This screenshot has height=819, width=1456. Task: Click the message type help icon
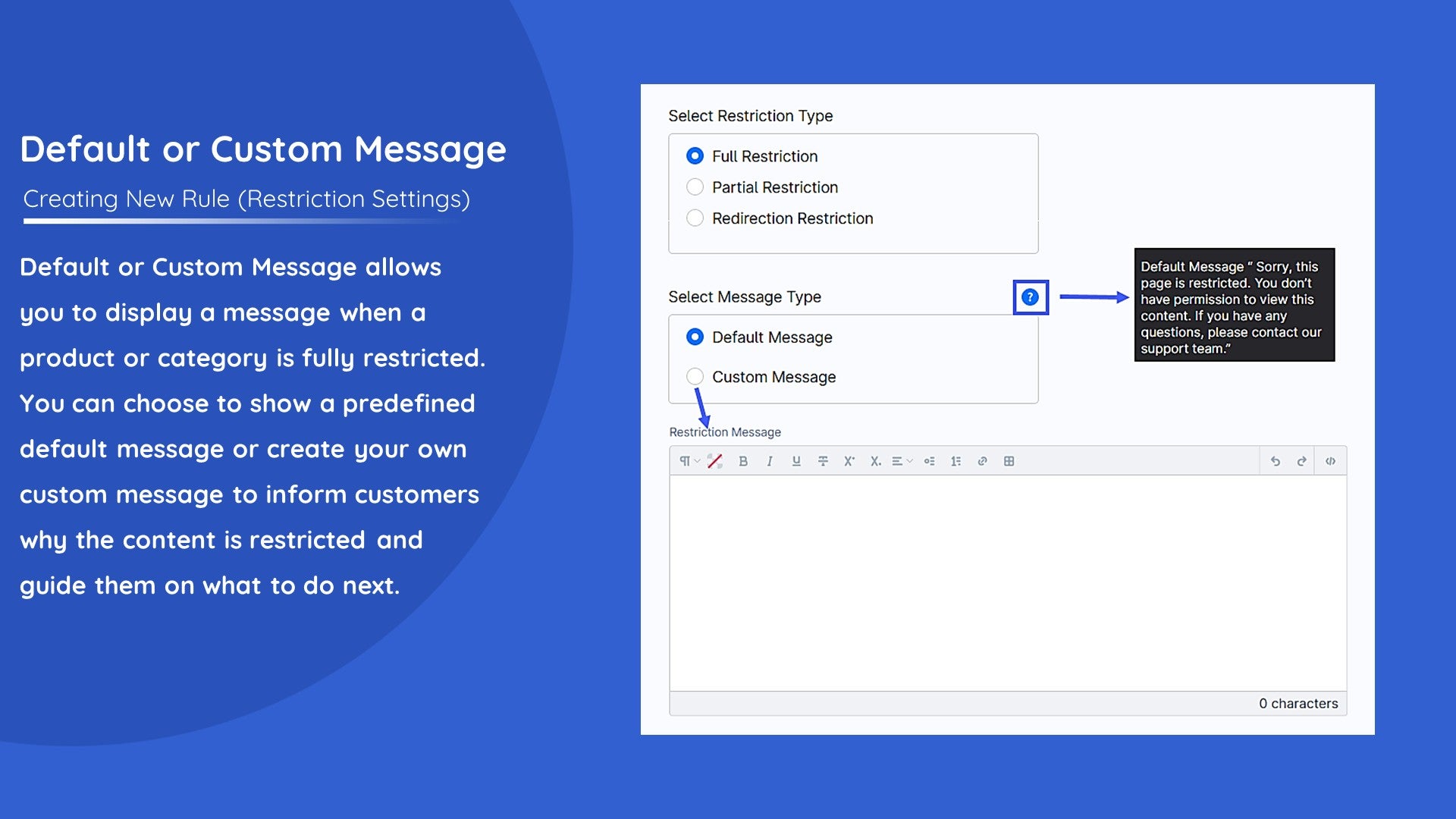[x=1030, y=297]
